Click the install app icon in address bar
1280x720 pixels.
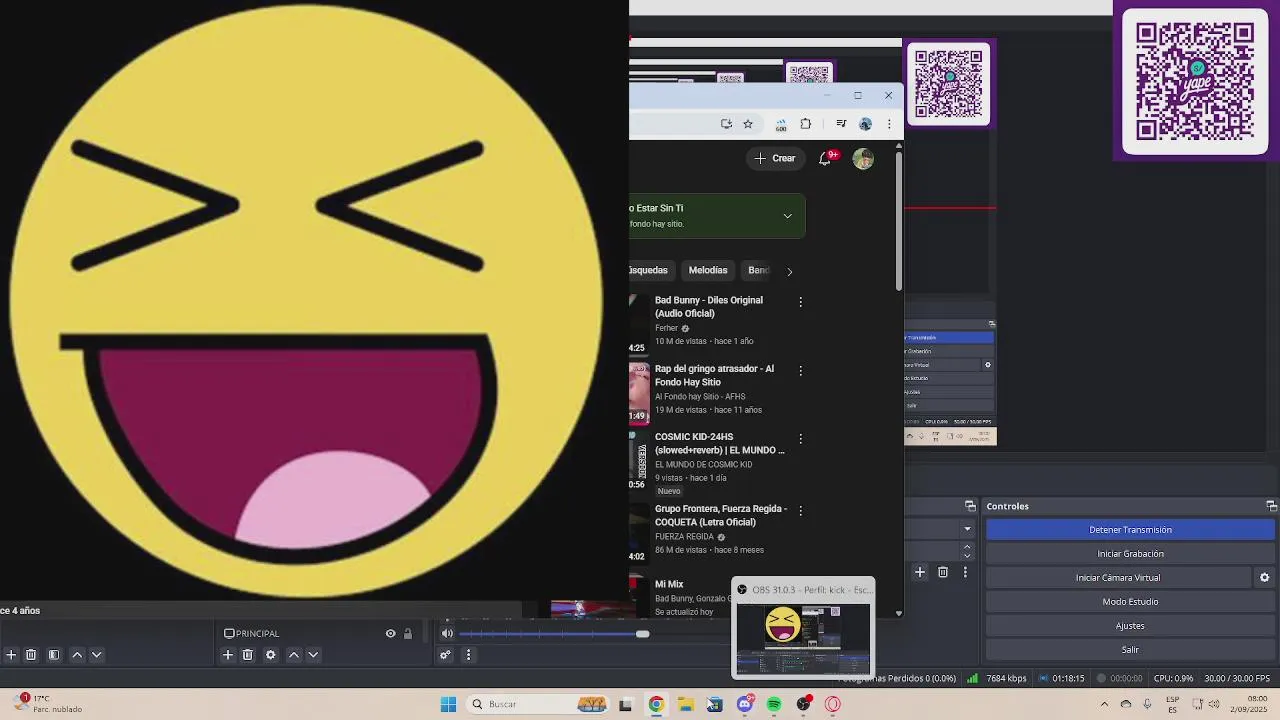point(726,124)
